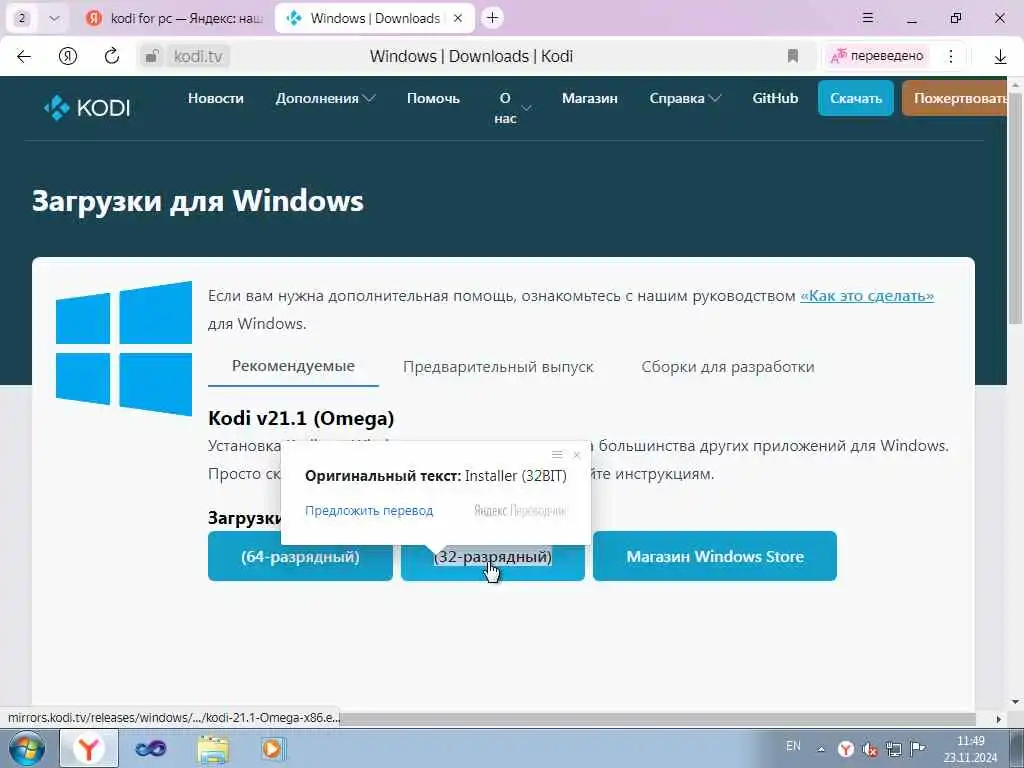This screenshot has width=1024, height=768.
Task: Expand the 'О нас' dropdown
Action: [511, 108]
